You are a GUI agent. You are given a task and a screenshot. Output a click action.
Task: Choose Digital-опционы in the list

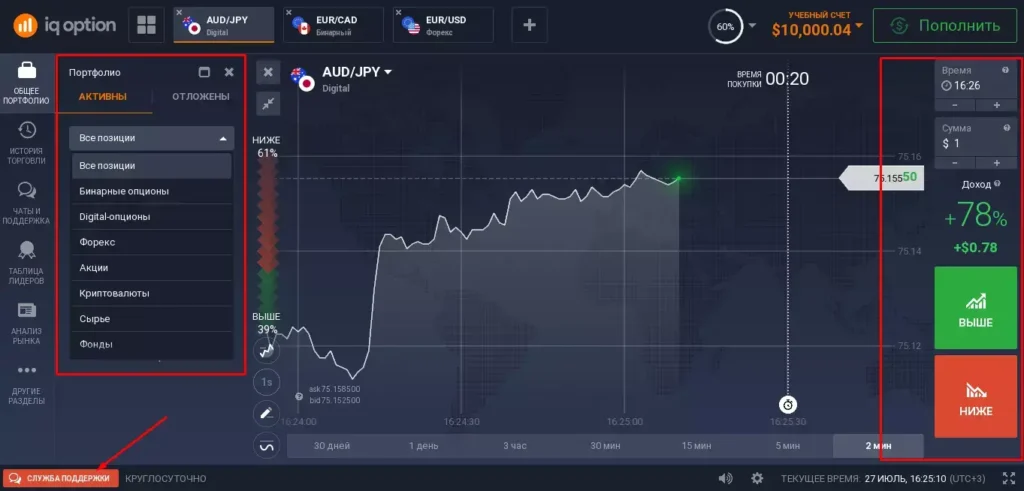click(152, 217)
